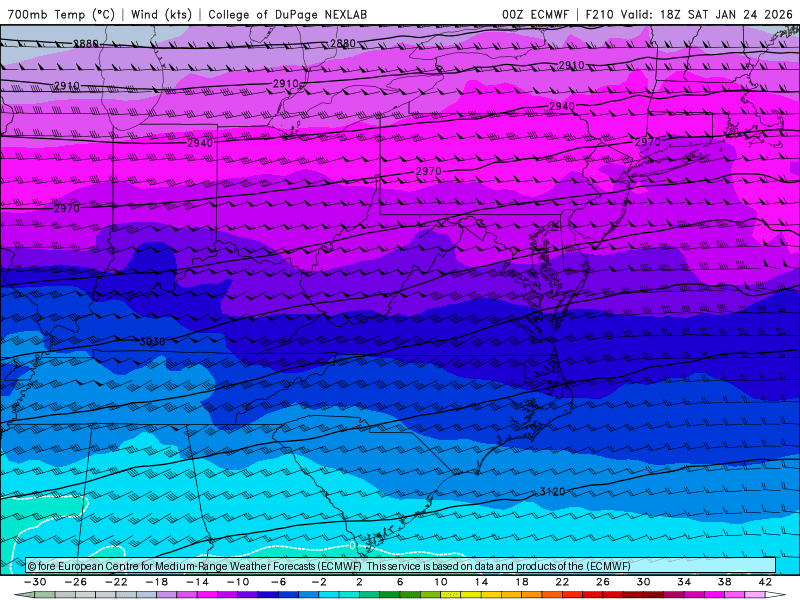The height and width of the screenshot is (600, 800).
Task: Select the -10 color scale label
Action: (x=238, y=582)
